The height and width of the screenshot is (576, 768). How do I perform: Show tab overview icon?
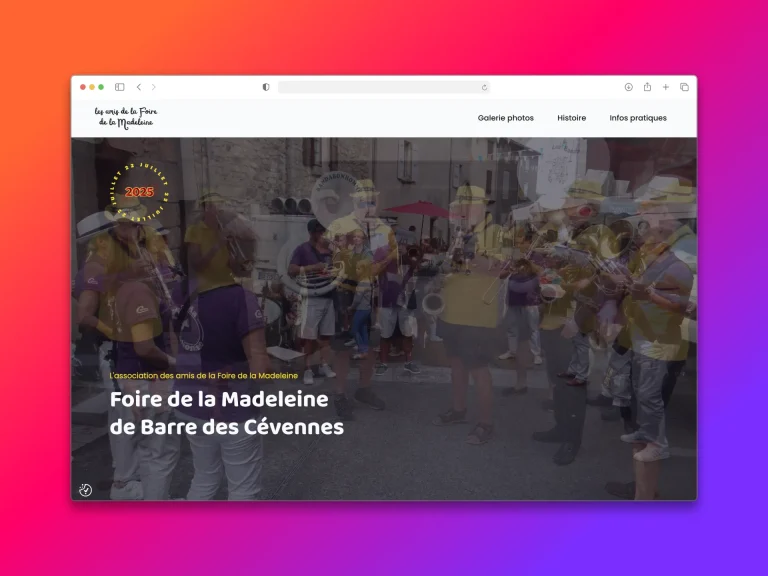[684, 87]
